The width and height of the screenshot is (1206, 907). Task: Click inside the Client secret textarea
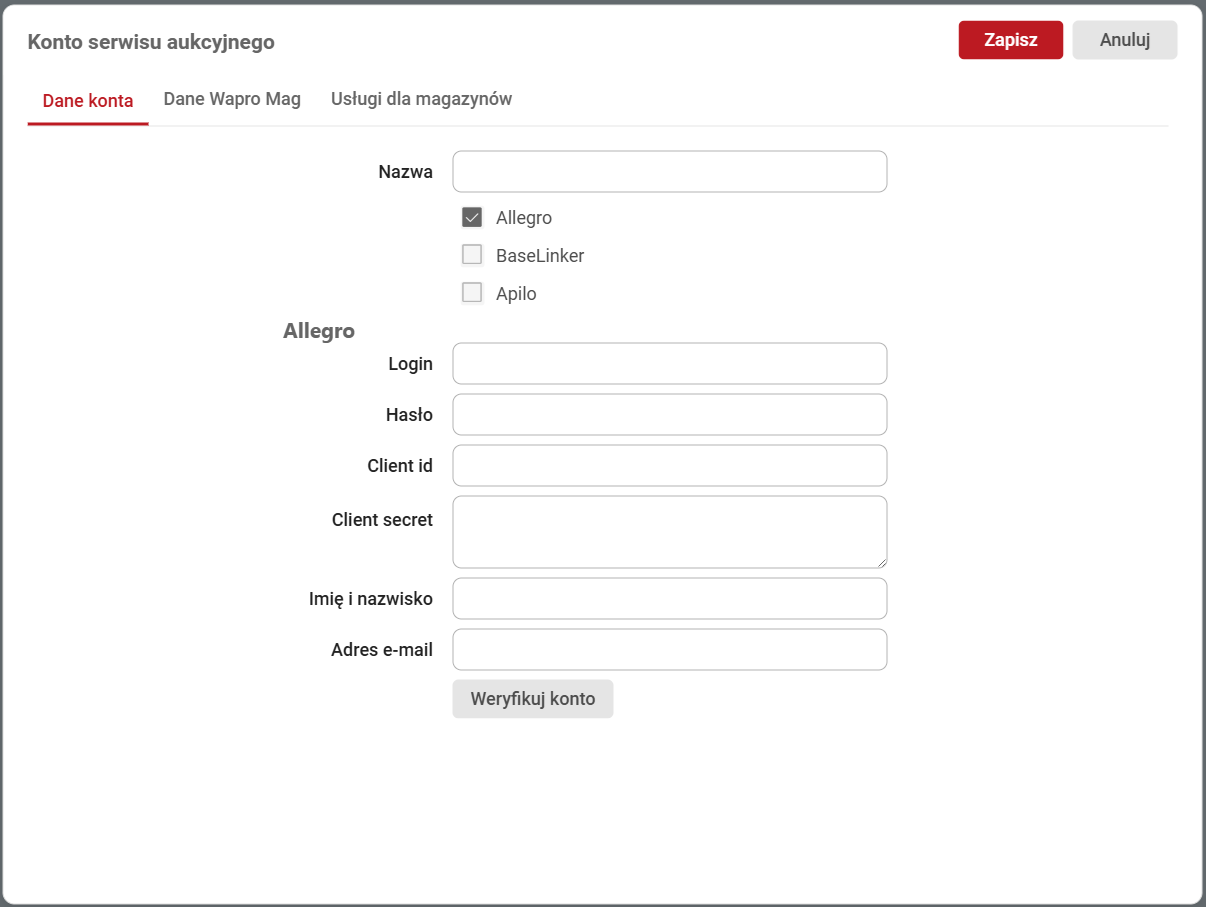pyautogui.click(x=669, y=531)
